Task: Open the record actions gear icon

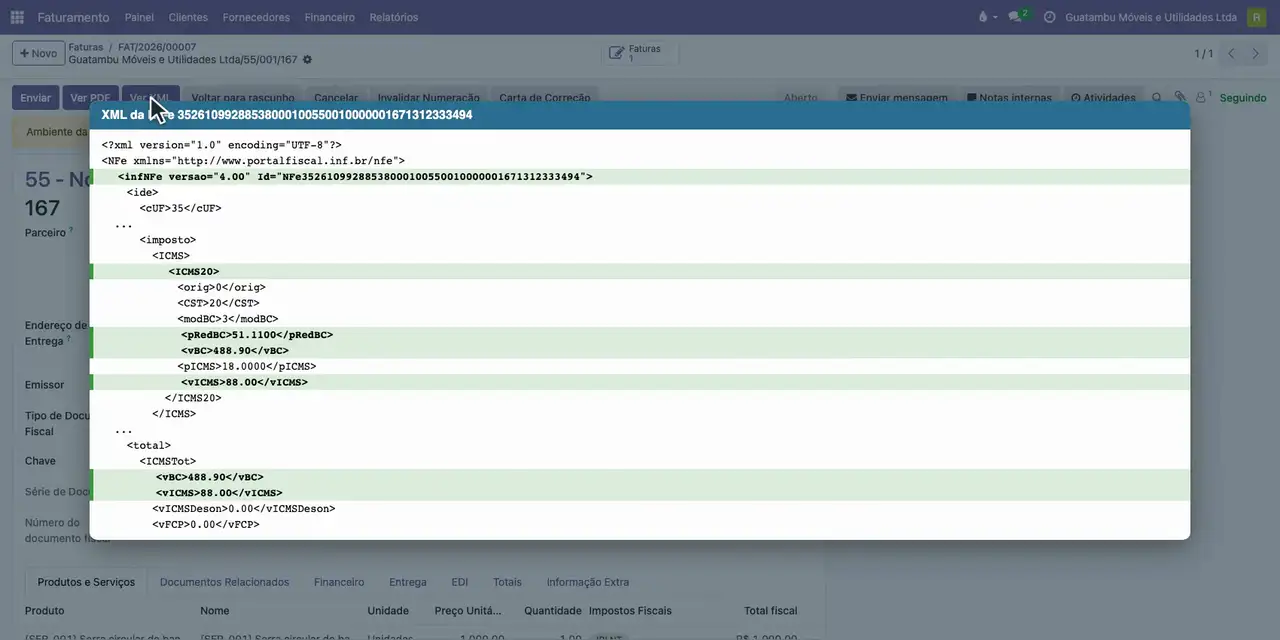Action: click(307, 60)
